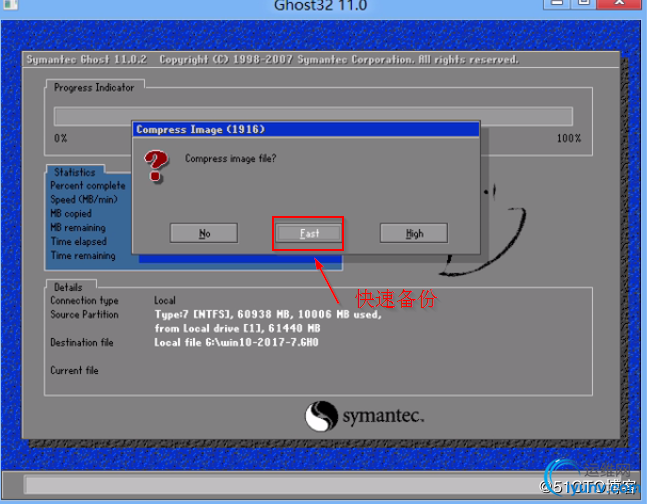Screen dimensions: 647x504
Task: Maximize the Ghost32 window
Action: (x=583, y=3)
